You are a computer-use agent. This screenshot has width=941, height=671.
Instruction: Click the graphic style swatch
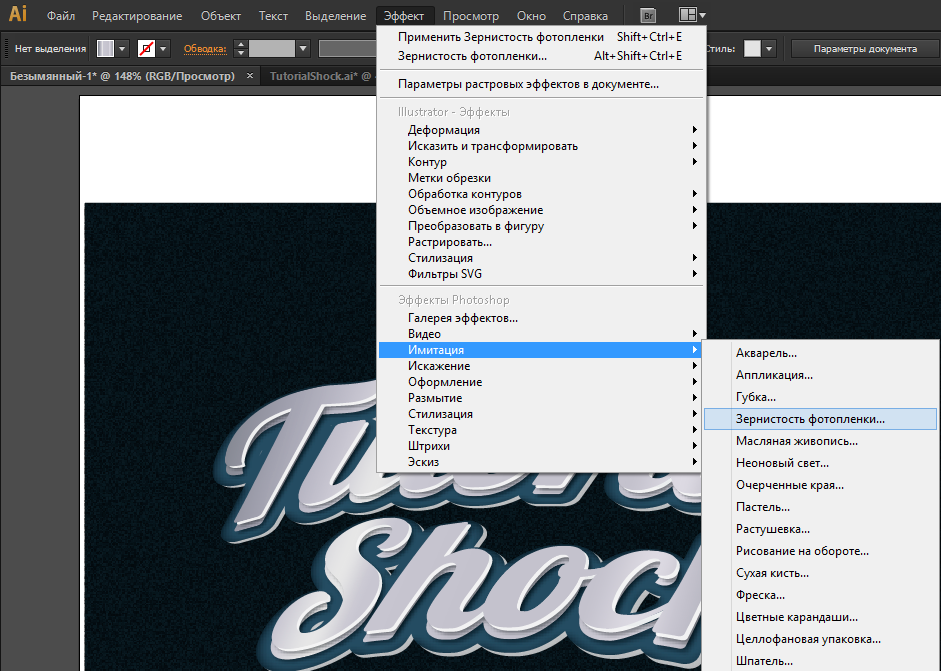[752, 49]
